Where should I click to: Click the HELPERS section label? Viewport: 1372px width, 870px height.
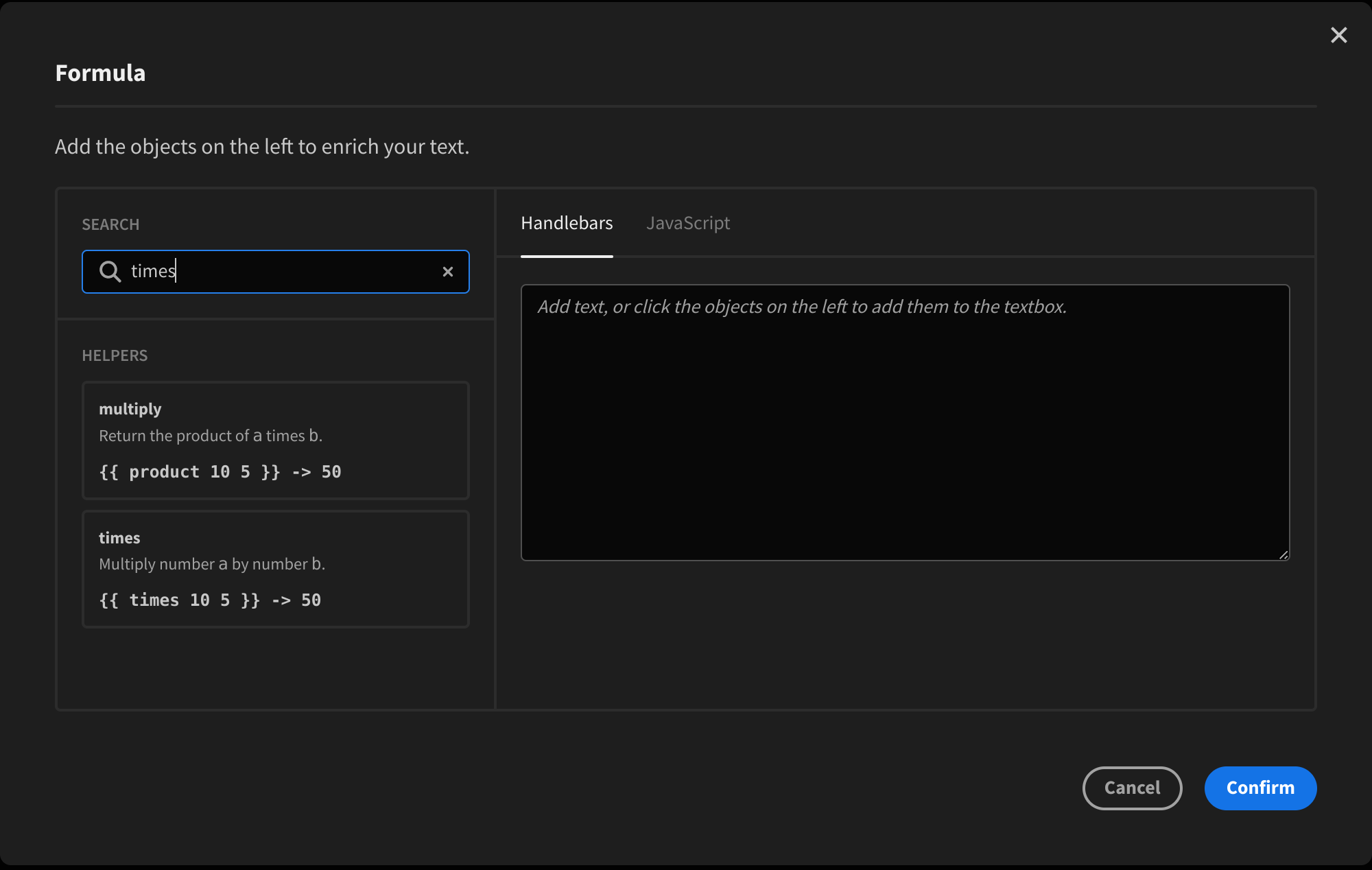(x=115, y=355)
